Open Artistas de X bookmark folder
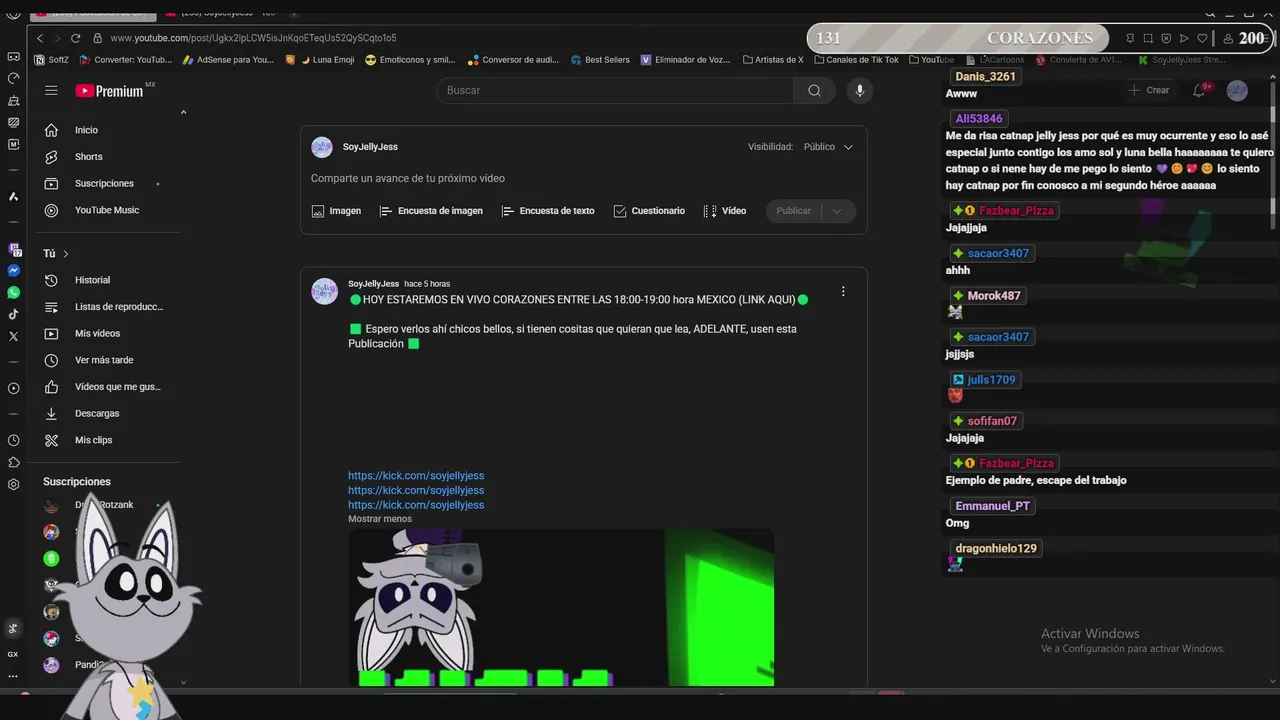 coord(773,60)
